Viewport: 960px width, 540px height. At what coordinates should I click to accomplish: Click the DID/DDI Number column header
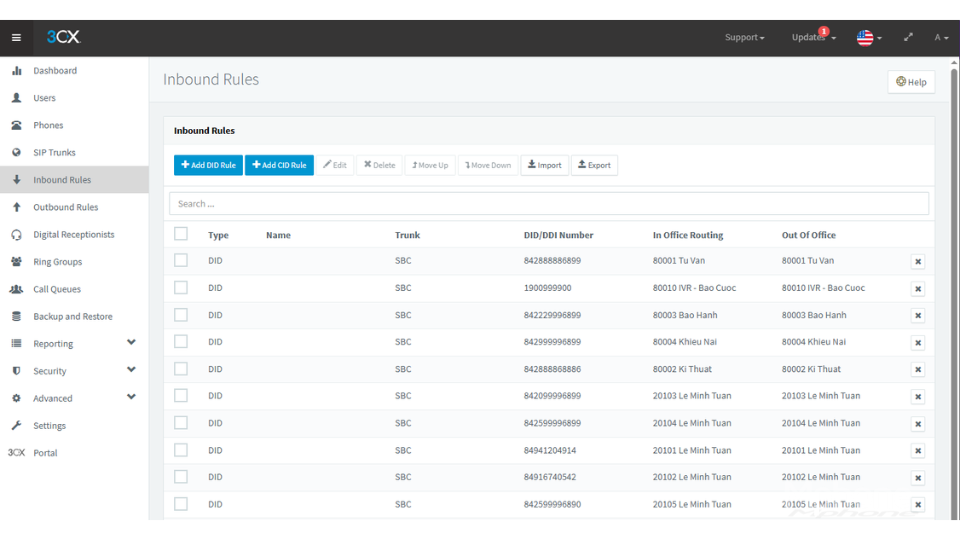click(558, 235)
